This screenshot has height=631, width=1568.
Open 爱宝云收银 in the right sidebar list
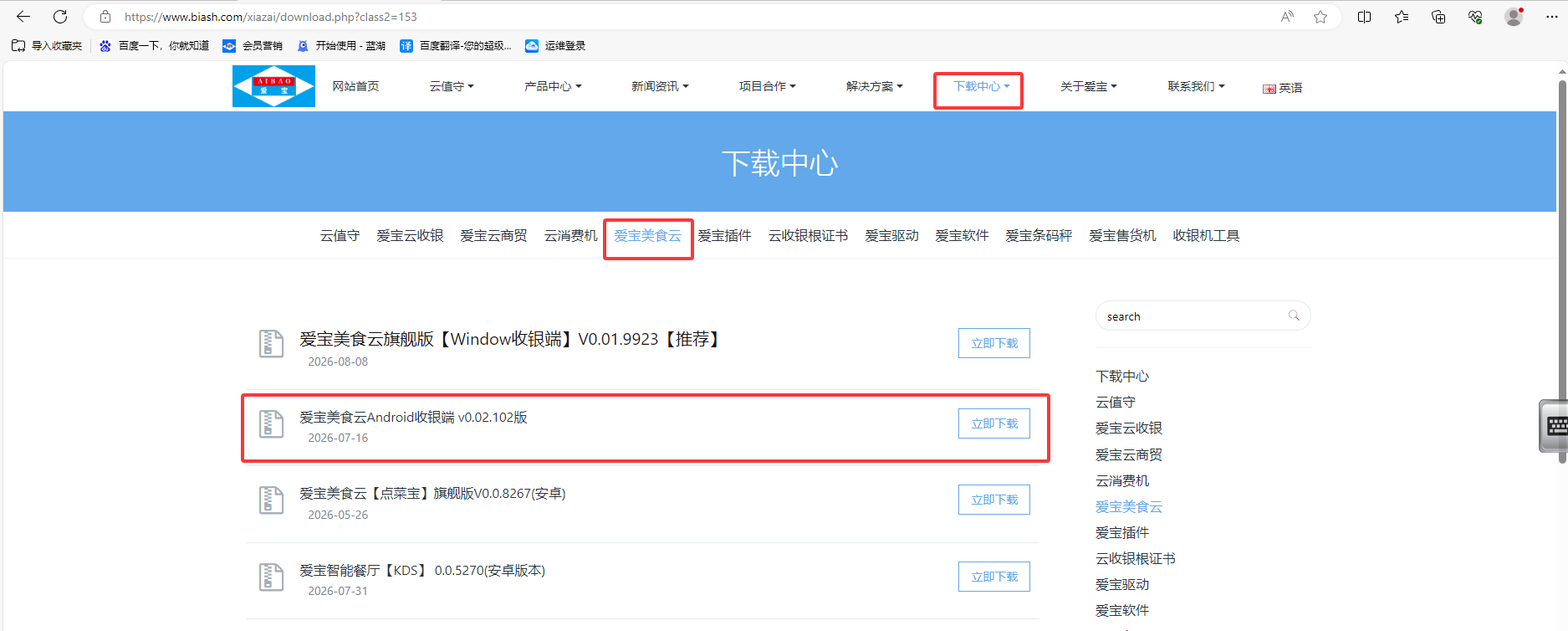click(1129, 428)
